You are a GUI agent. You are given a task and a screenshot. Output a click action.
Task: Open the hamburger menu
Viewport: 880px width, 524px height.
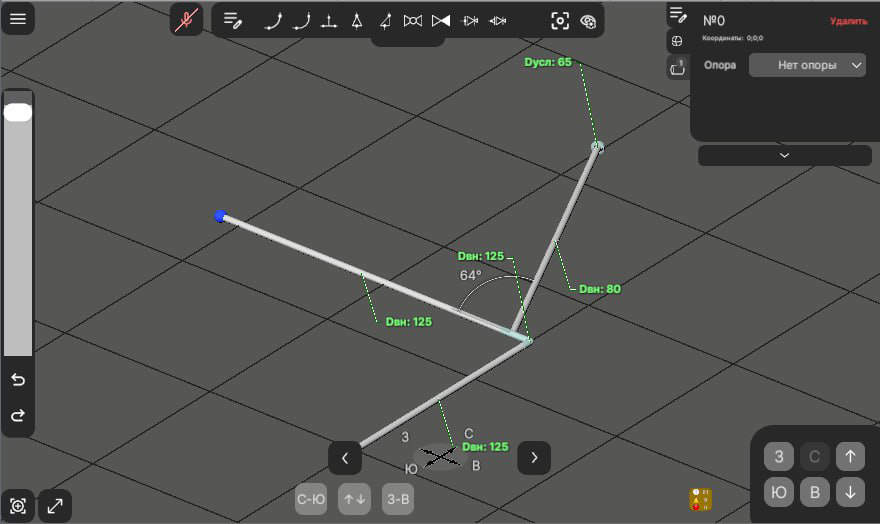[18, 19]
